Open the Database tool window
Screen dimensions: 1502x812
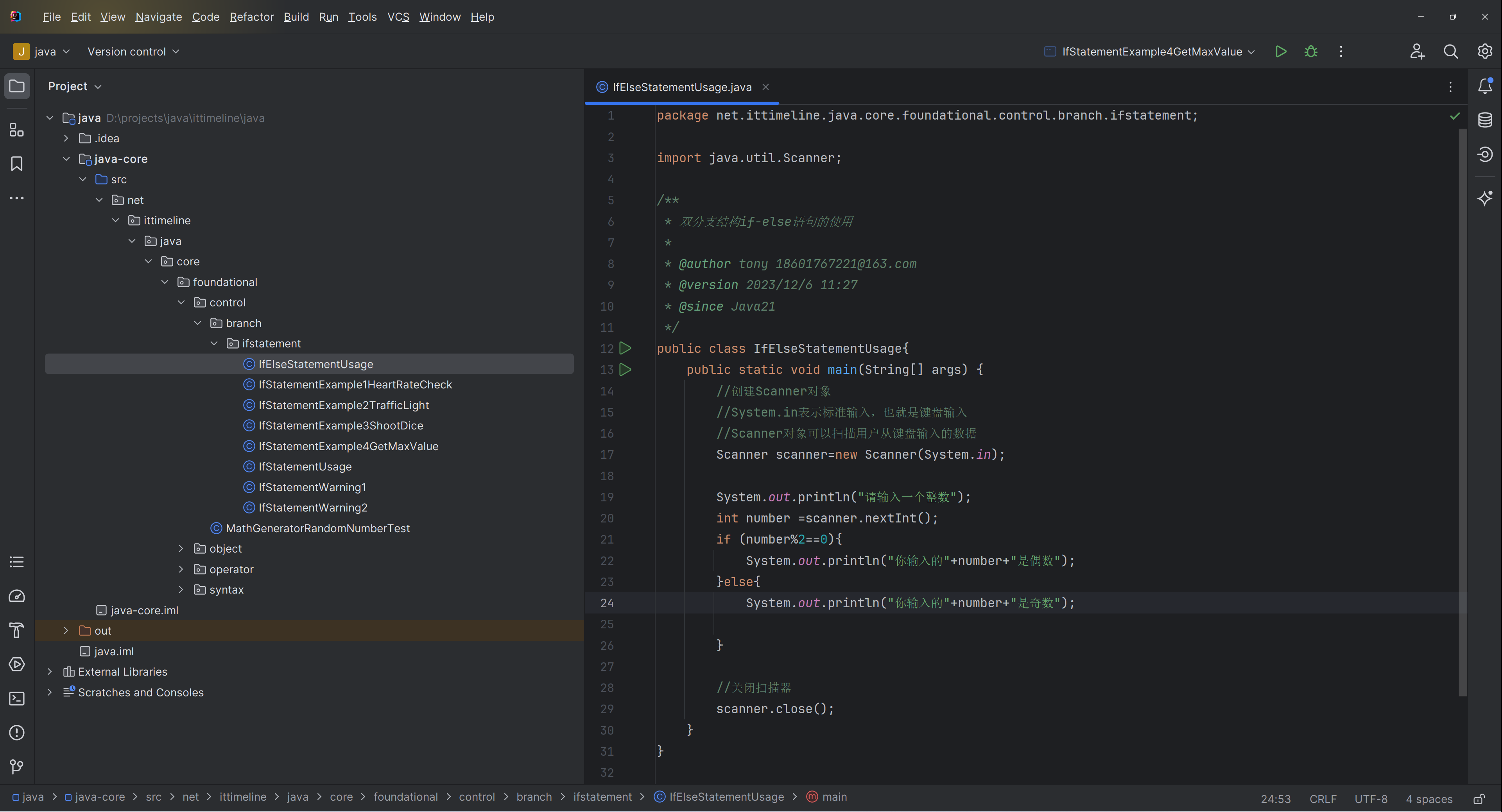(1485, 120)
